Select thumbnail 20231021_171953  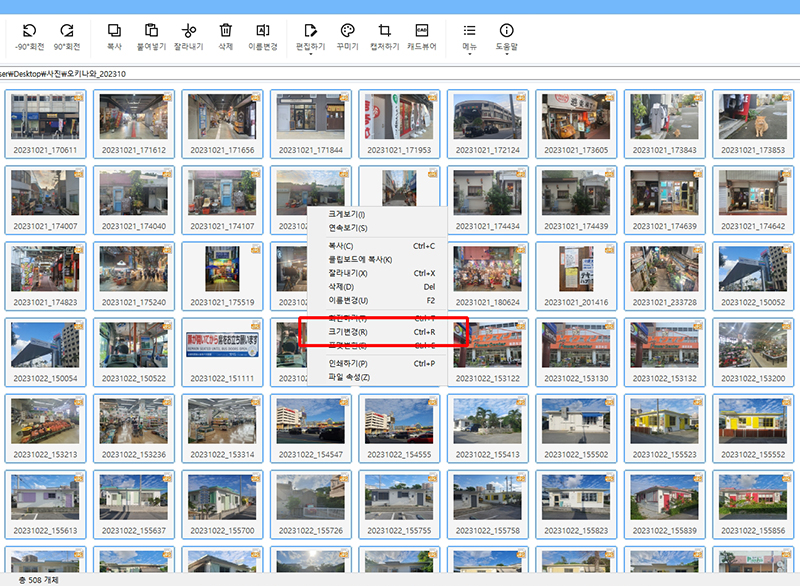[399, 124]
